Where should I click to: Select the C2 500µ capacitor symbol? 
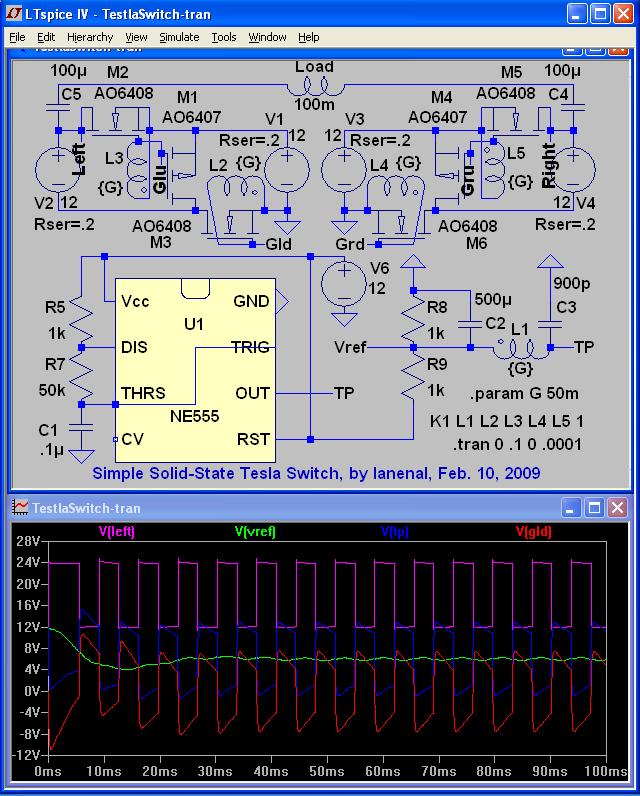point(470,324)
